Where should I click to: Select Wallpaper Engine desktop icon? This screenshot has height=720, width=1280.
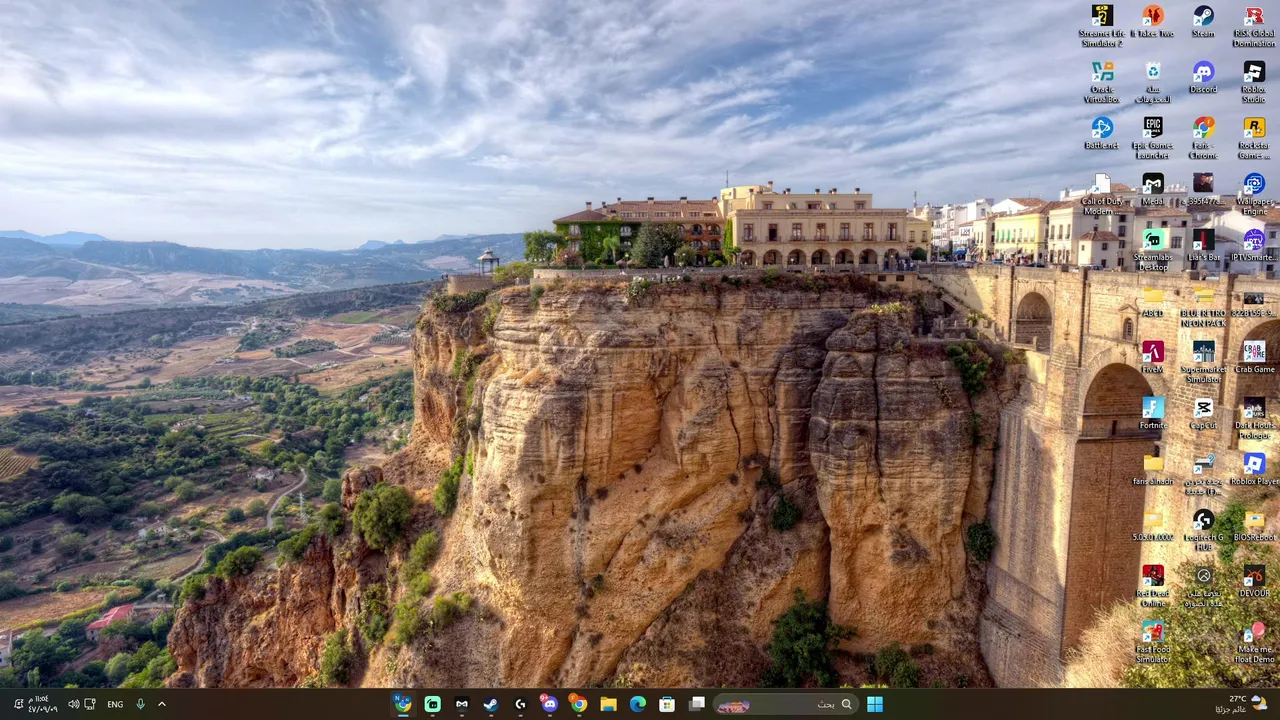tap(1254, 193)
